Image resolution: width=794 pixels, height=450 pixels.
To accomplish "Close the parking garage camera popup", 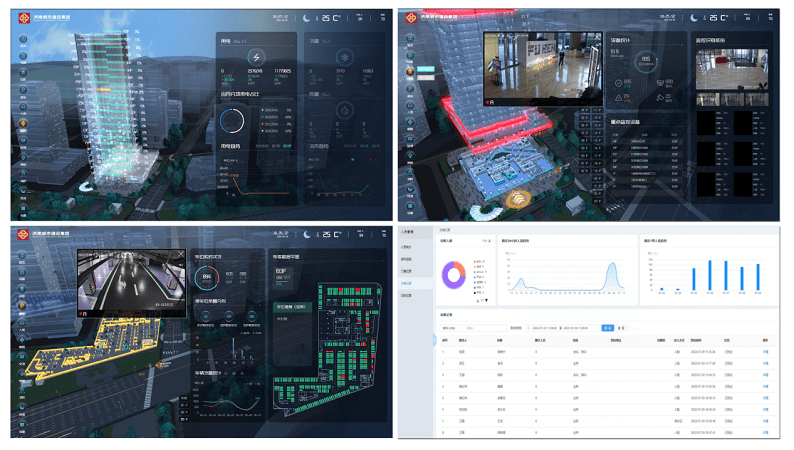I will 181,254.
